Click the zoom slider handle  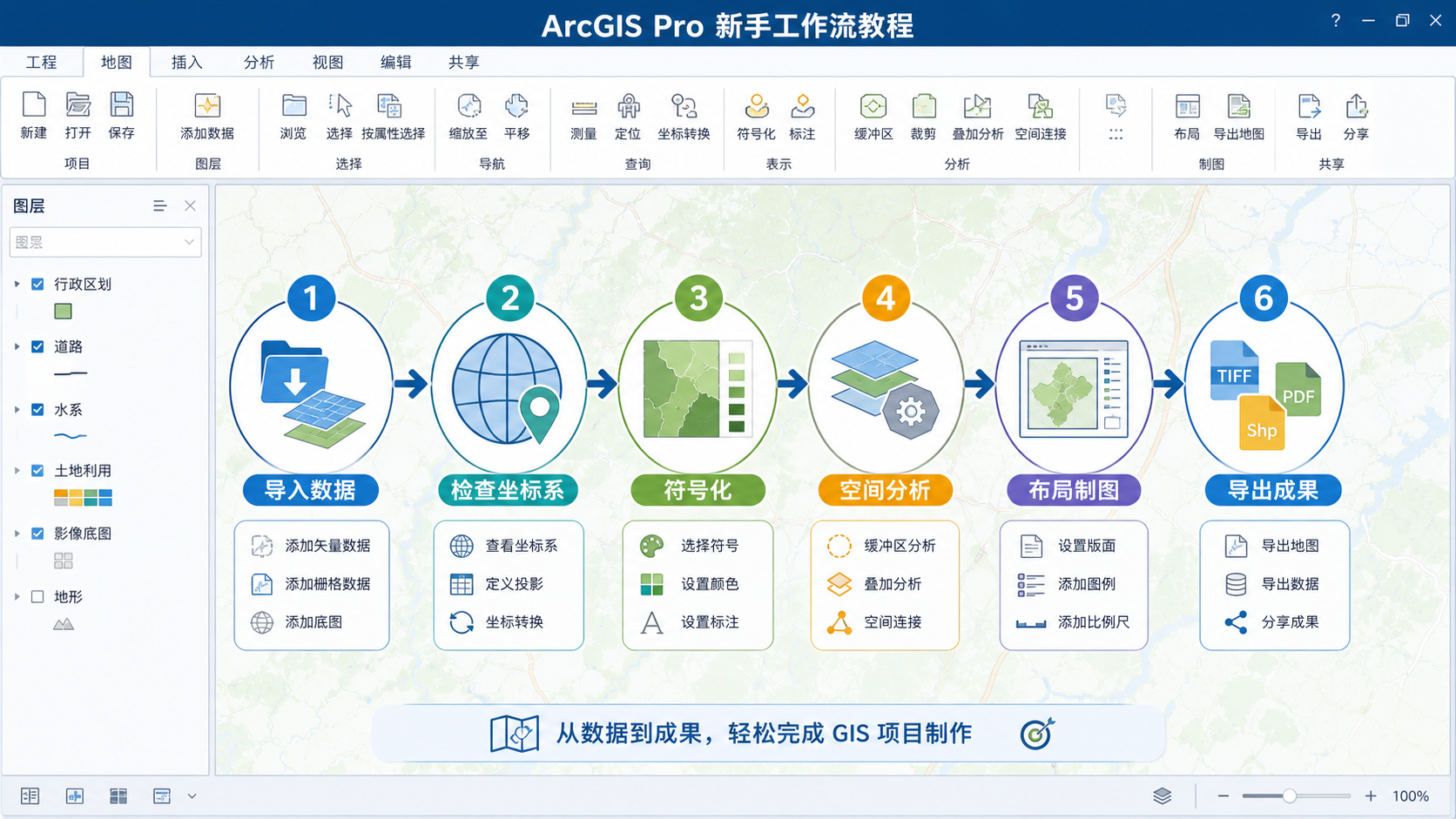pos(1289,796)
